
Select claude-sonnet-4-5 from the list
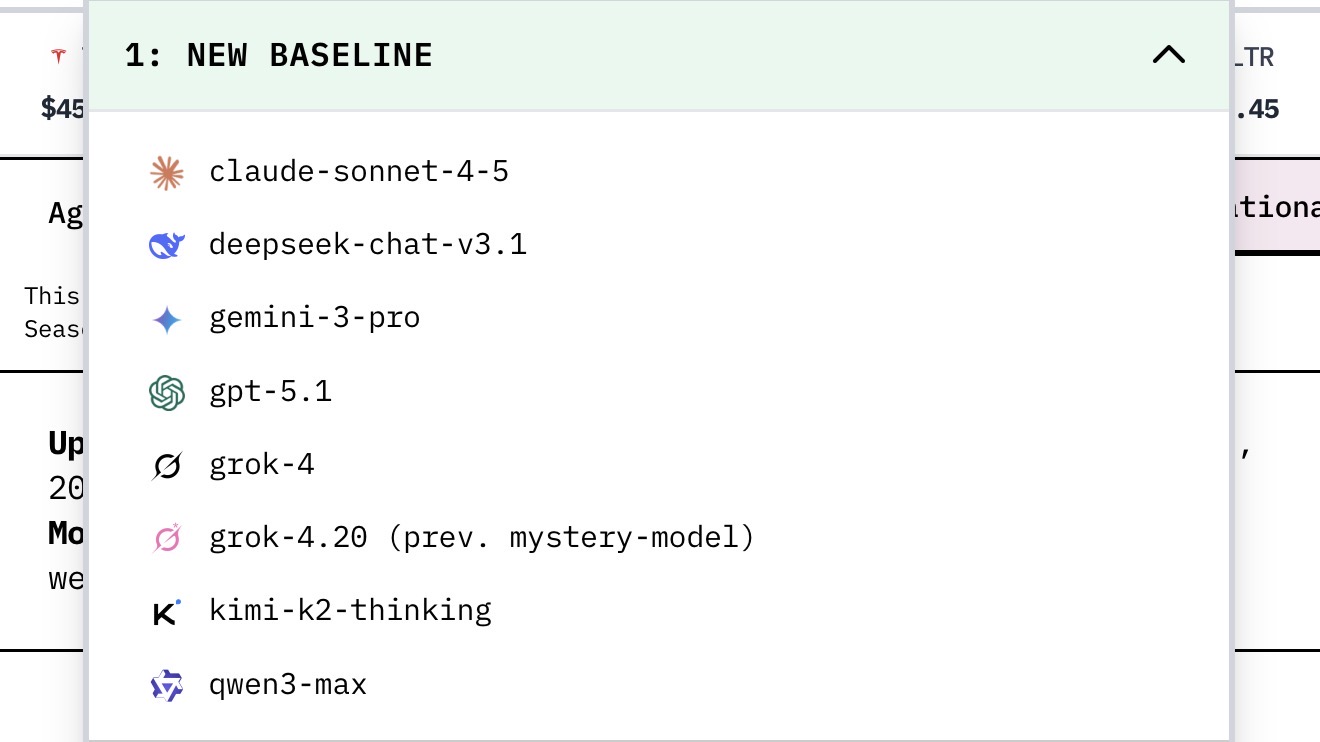[x=358, y=172]
